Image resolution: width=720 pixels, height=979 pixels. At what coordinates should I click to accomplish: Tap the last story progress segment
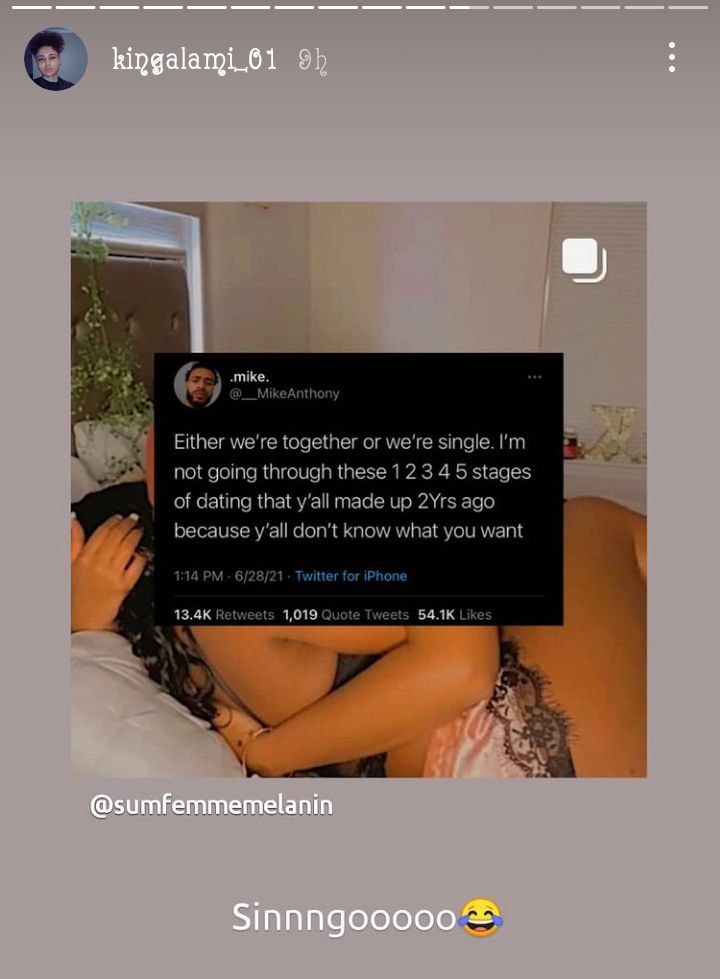click(x=688, y=7)
